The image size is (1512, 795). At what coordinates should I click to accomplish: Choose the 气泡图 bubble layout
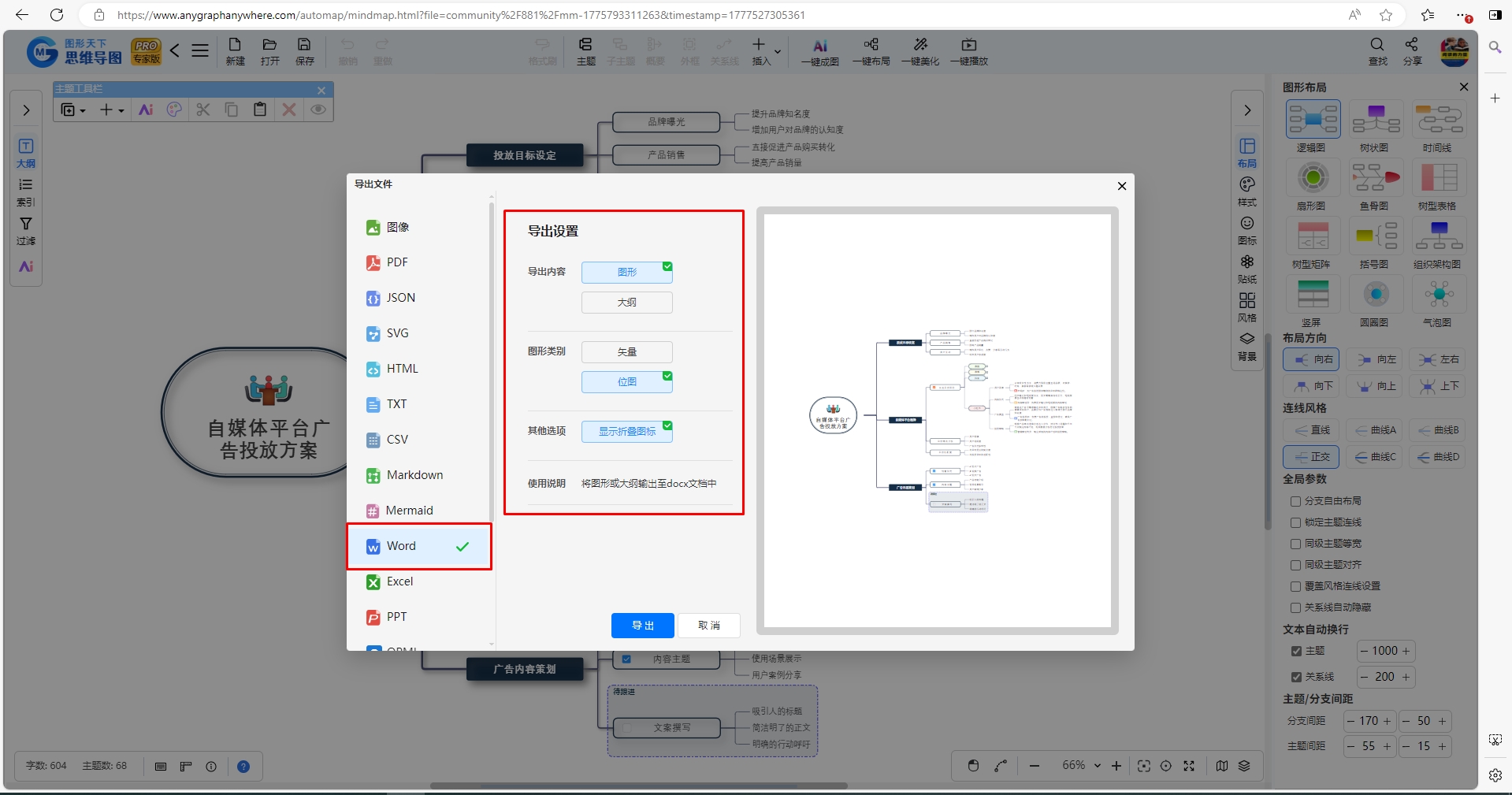1438,303
